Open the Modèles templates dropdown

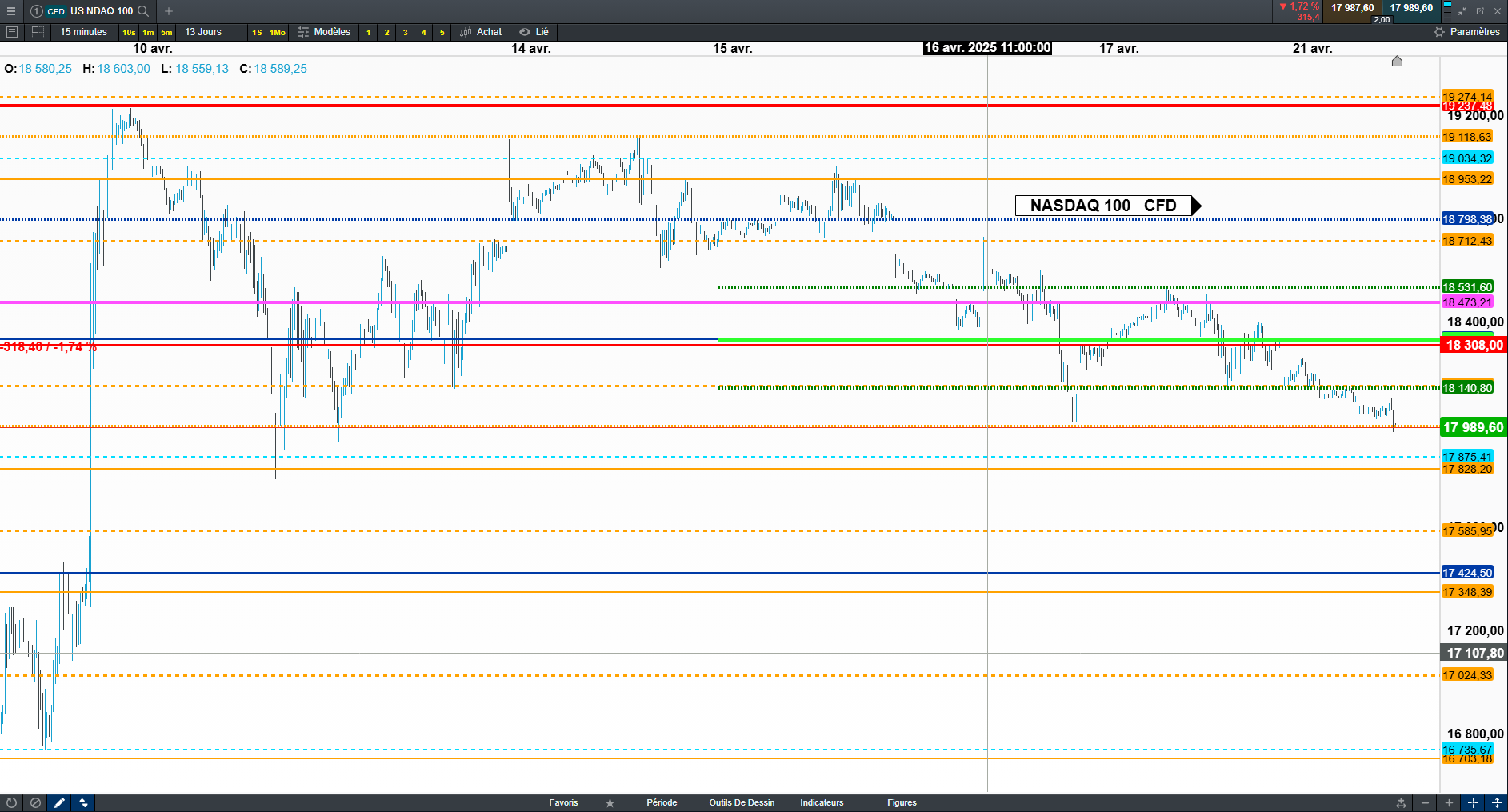pos(324,32)
